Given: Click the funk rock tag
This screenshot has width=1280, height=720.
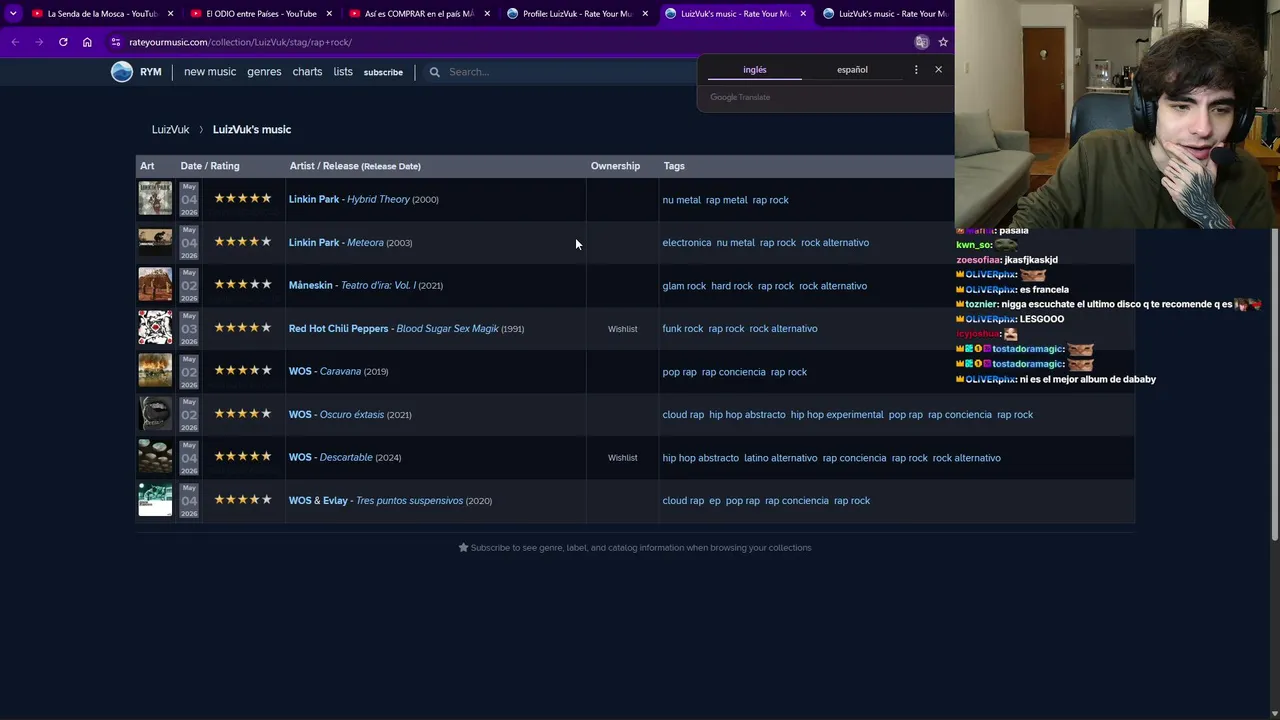Looking at the screenshot, I should tap(683, 329).
